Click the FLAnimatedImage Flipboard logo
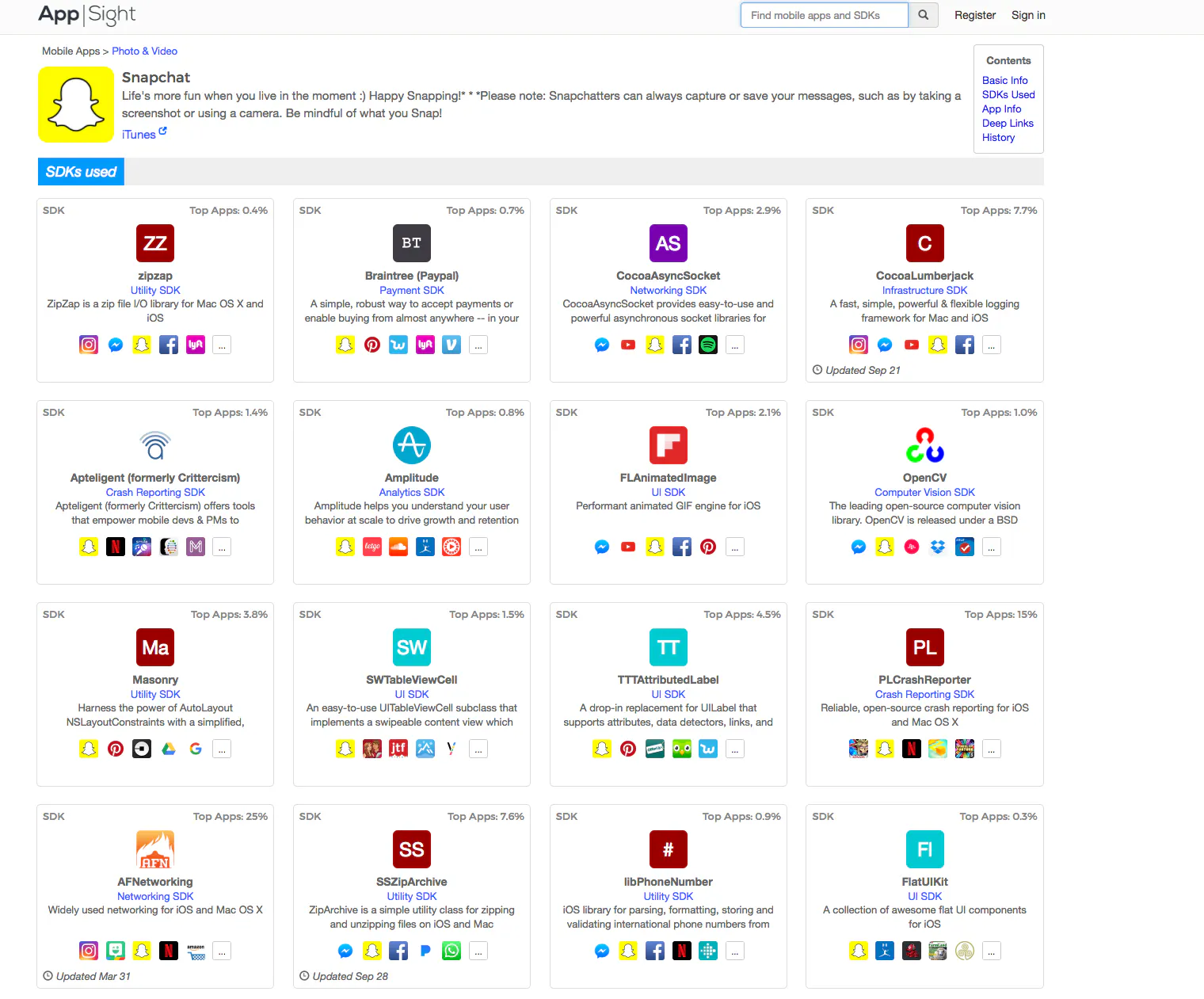 click(669, 445)
